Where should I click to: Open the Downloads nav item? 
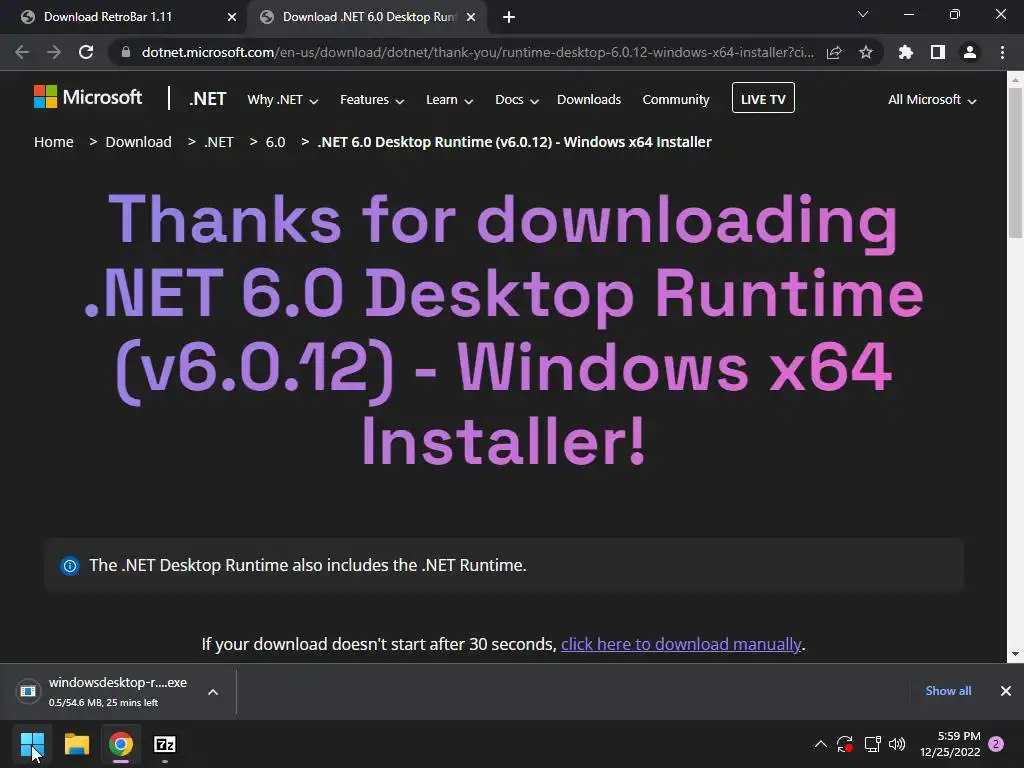589,99
